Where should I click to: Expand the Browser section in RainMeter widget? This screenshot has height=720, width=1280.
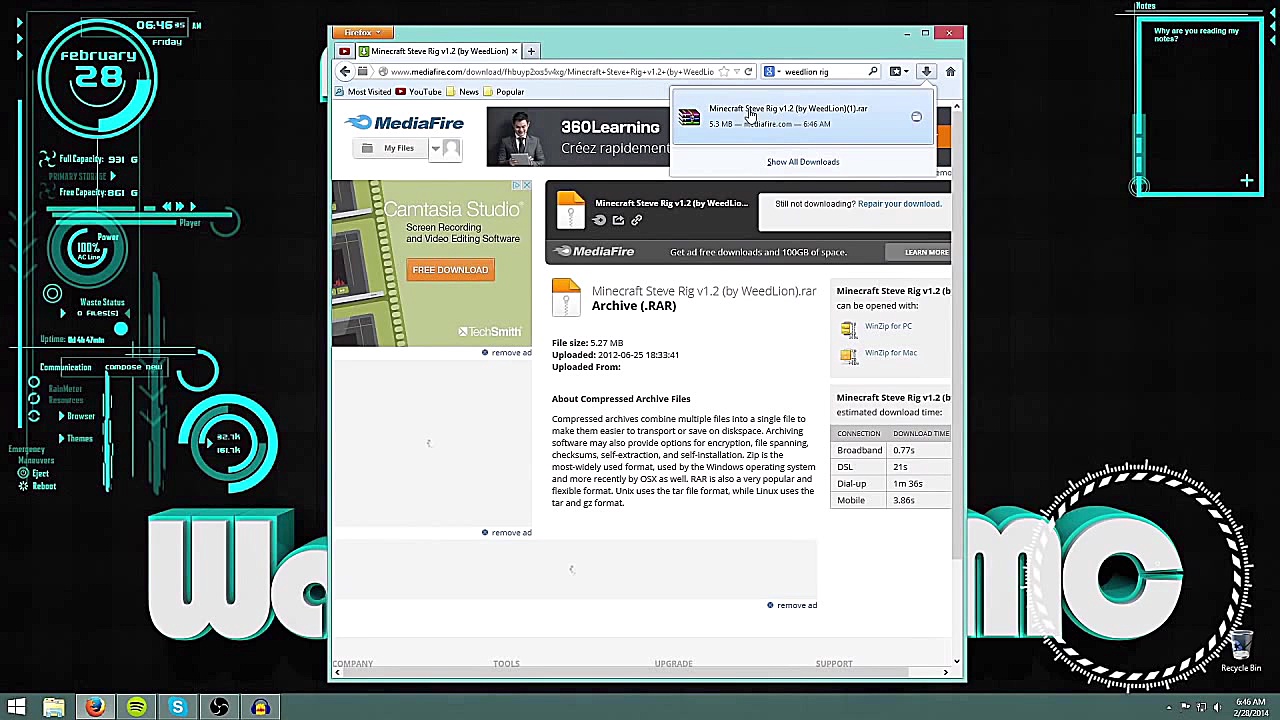pyautogui.click(x=61, y=416)
